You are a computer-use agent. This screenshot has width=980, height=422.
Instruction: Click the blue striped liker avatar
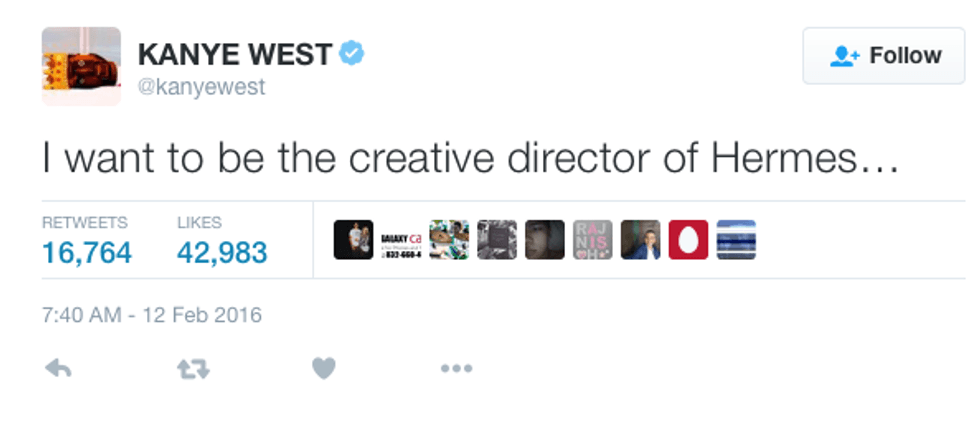(736, 240)
